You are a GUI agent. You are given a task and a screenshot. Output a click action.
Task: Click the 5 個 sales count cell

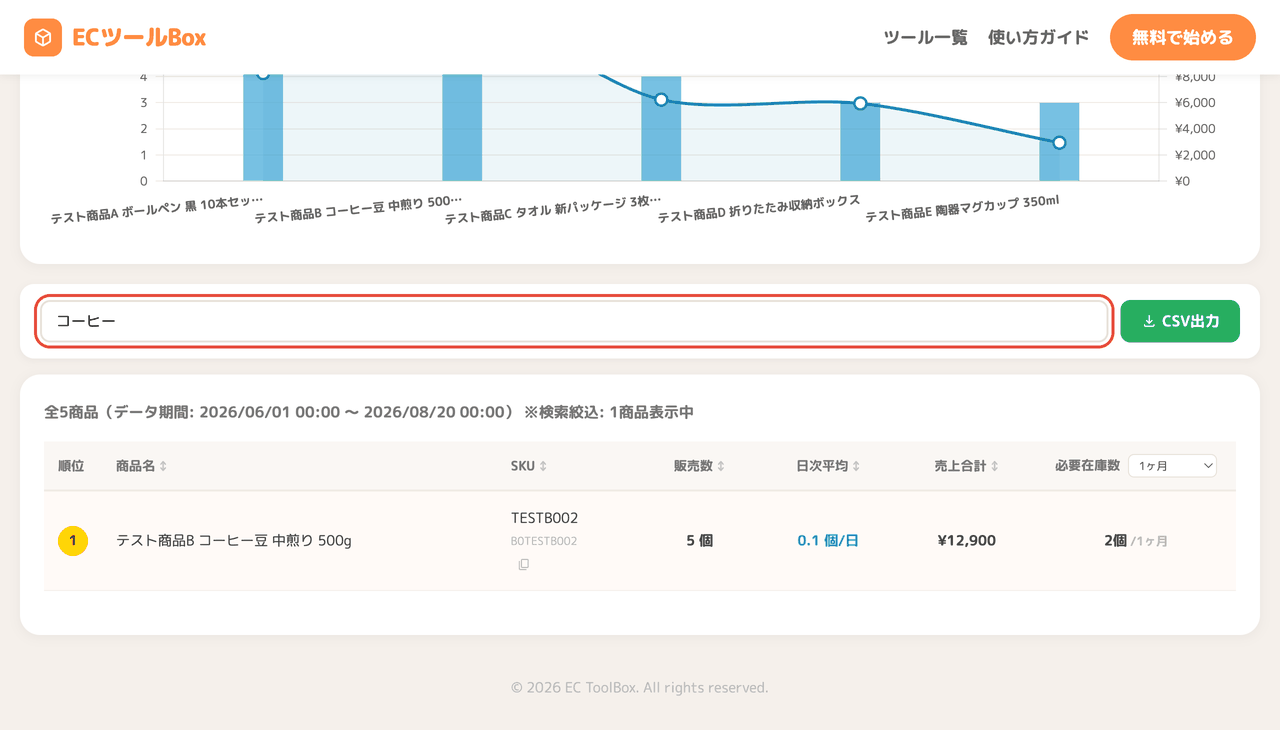pyautogui.click(x=699, y=541)
